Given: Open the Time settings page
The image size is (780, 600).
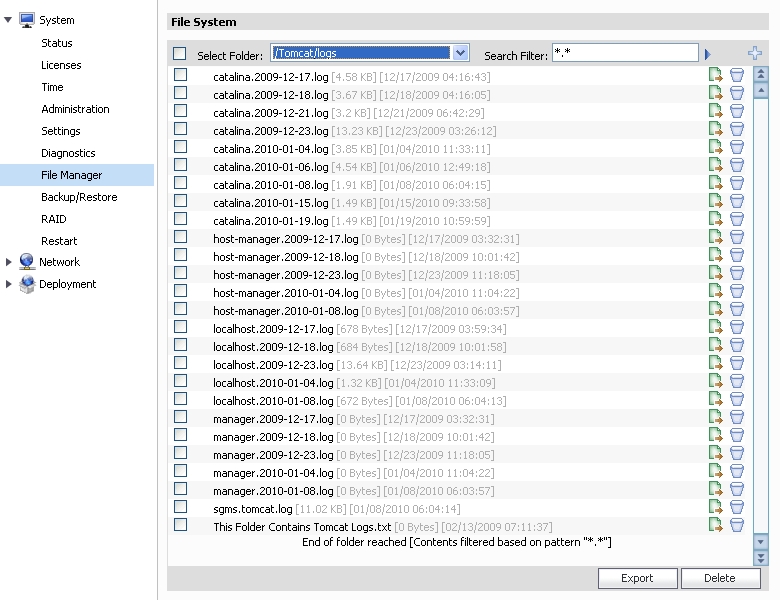Looking at the screenshot, I should coord(52,87).
